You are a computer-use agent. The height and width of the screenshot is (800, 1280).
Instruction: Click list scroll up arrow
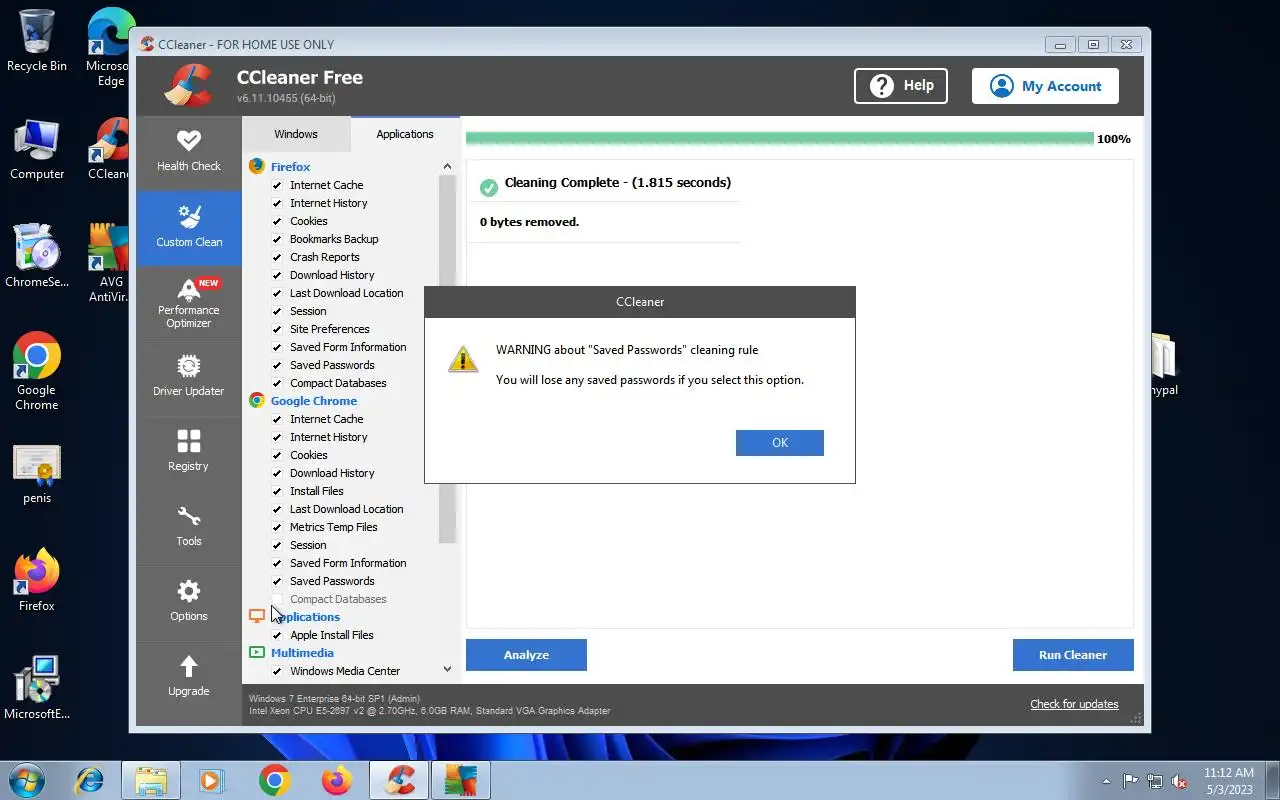coord(447,166)
